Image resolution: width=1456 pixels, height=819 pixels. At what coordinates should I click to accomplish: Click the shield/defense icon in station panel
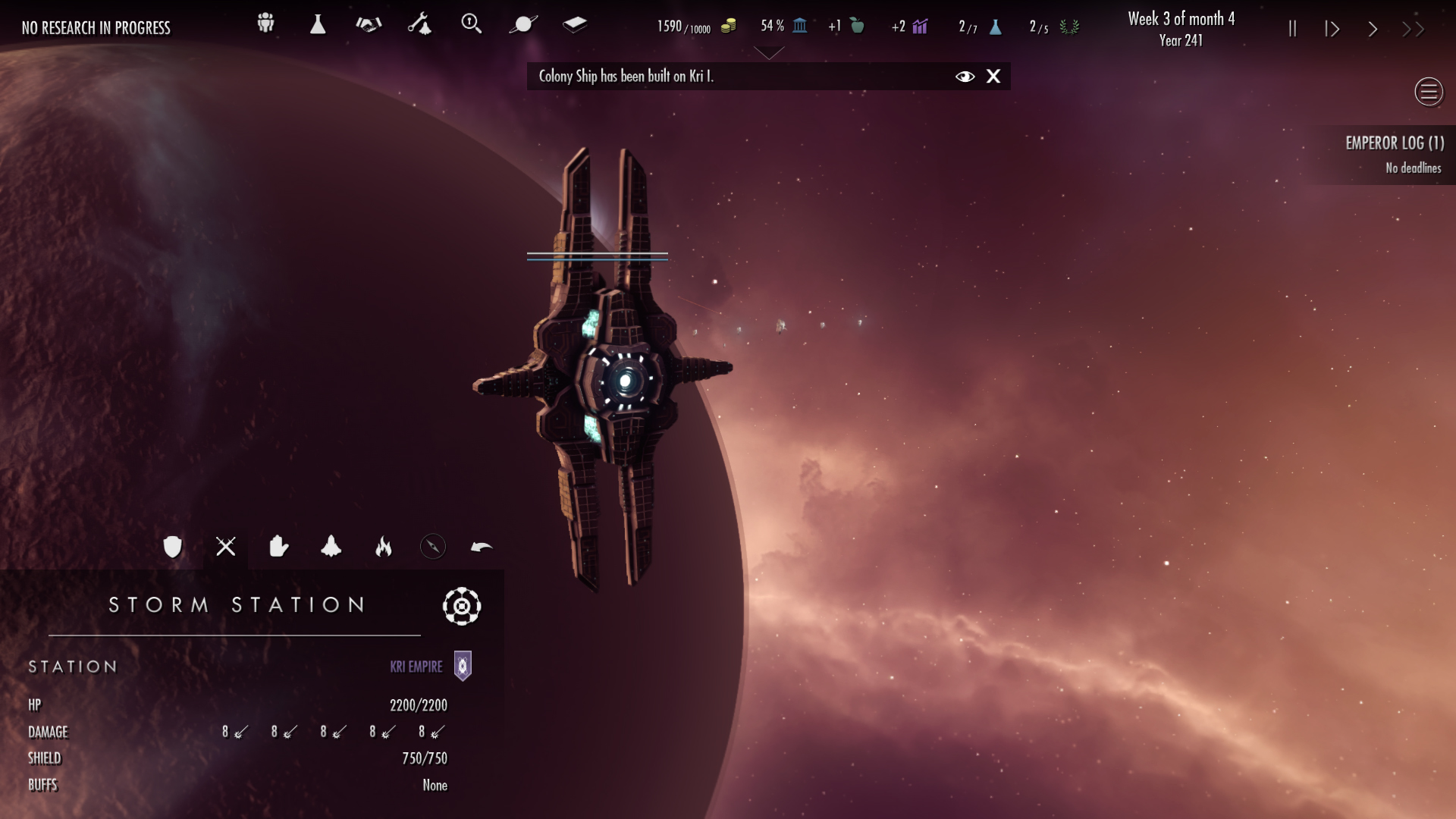point(173,546)
